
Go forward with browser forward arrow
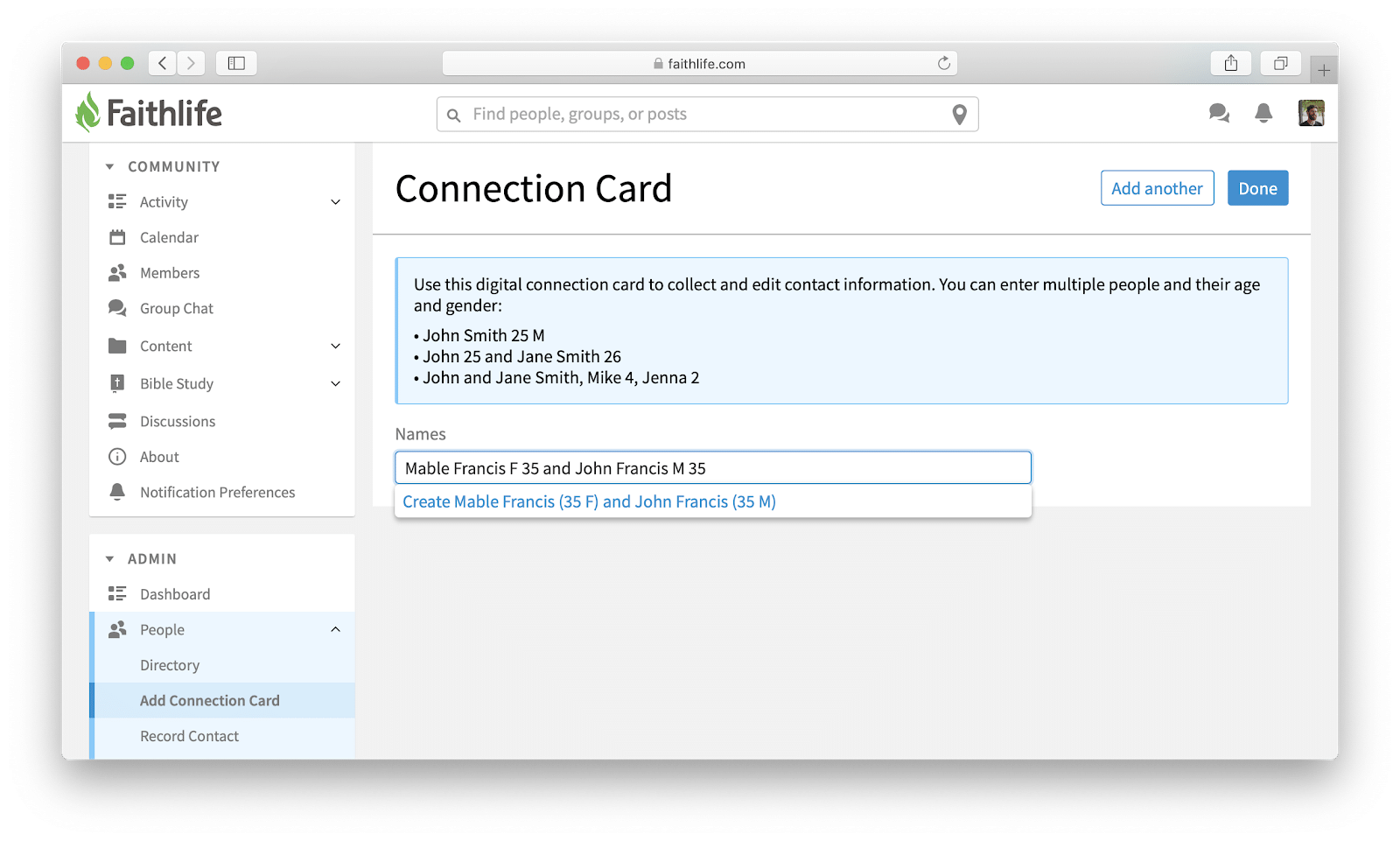(191, 63)
